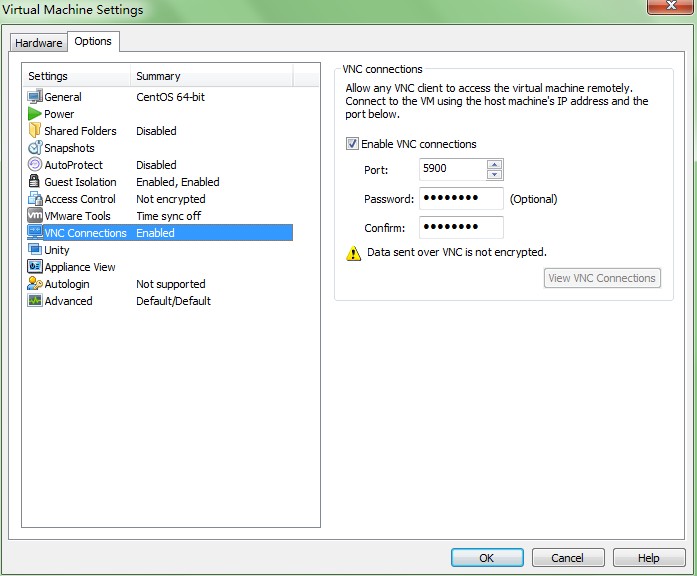Screen dimensions: 697x576
Task: Select the Shared Folders label
Action: point(80,131)
